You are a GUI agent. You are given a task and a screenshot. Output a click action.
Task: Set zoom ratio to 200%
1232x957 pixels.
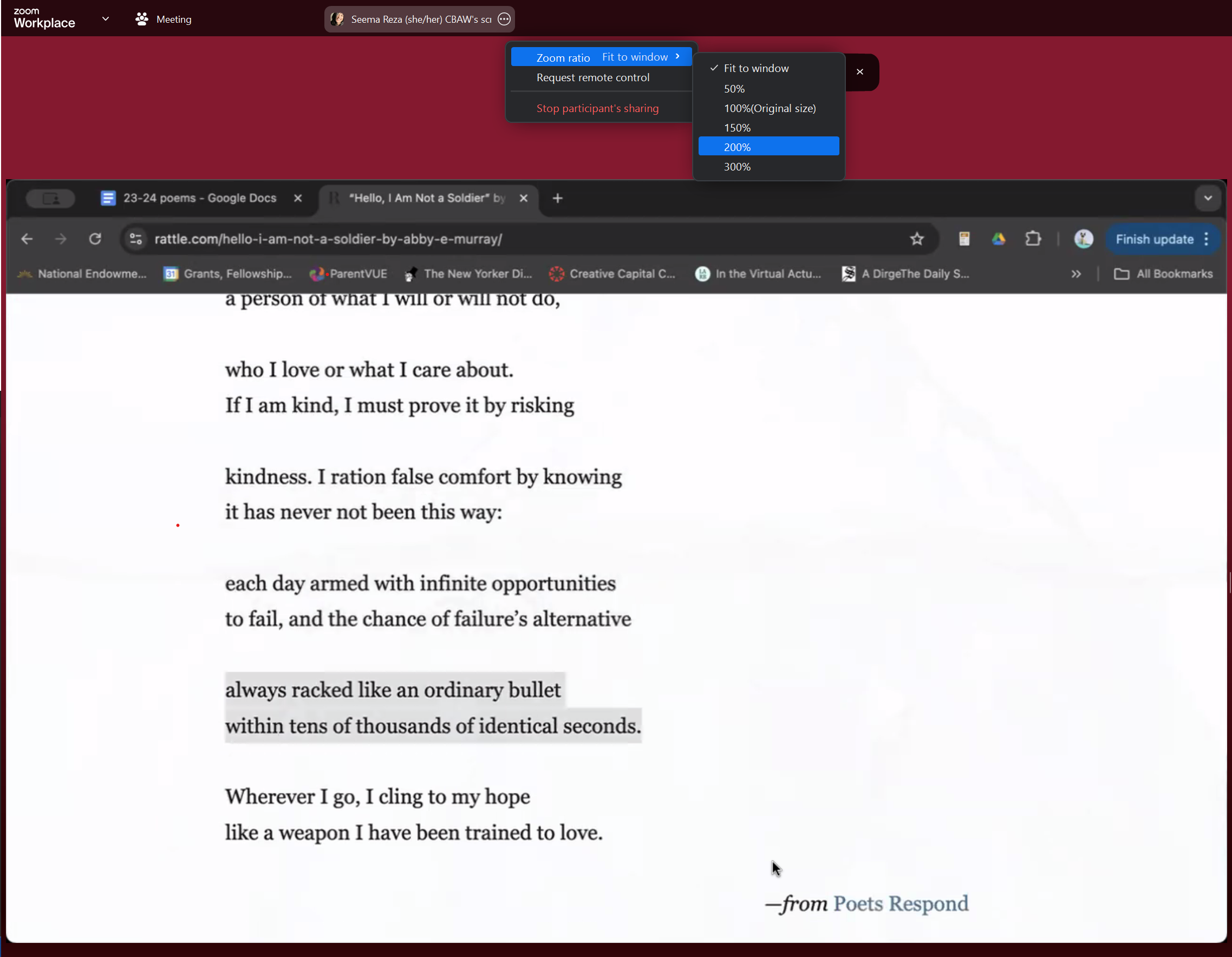tap(737, 147)
